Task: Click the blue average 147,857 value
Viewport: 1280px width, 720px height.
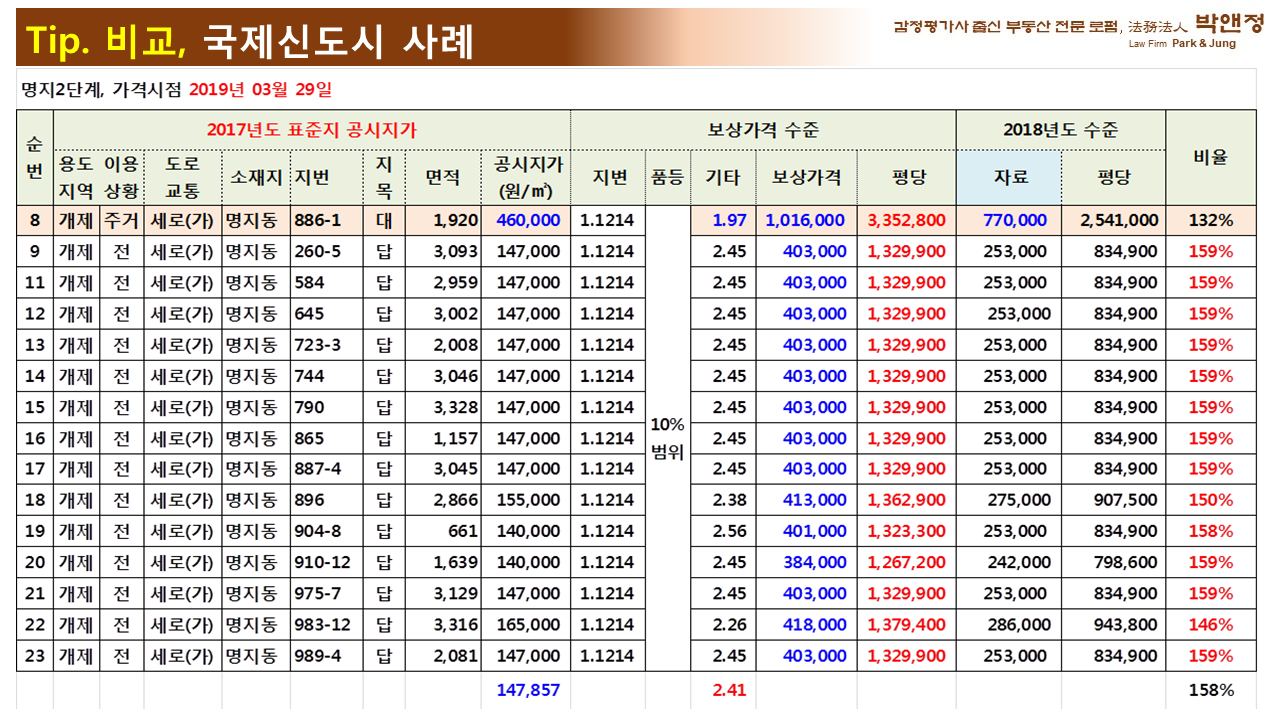Action: tap(528, 690)
